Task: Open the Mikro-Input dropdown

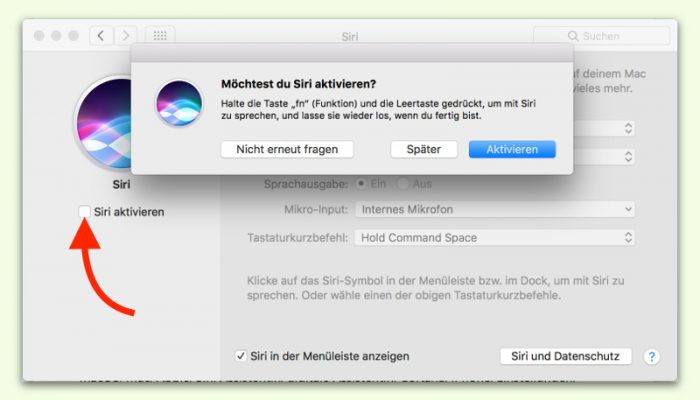Action: click(x=495, y=209)
